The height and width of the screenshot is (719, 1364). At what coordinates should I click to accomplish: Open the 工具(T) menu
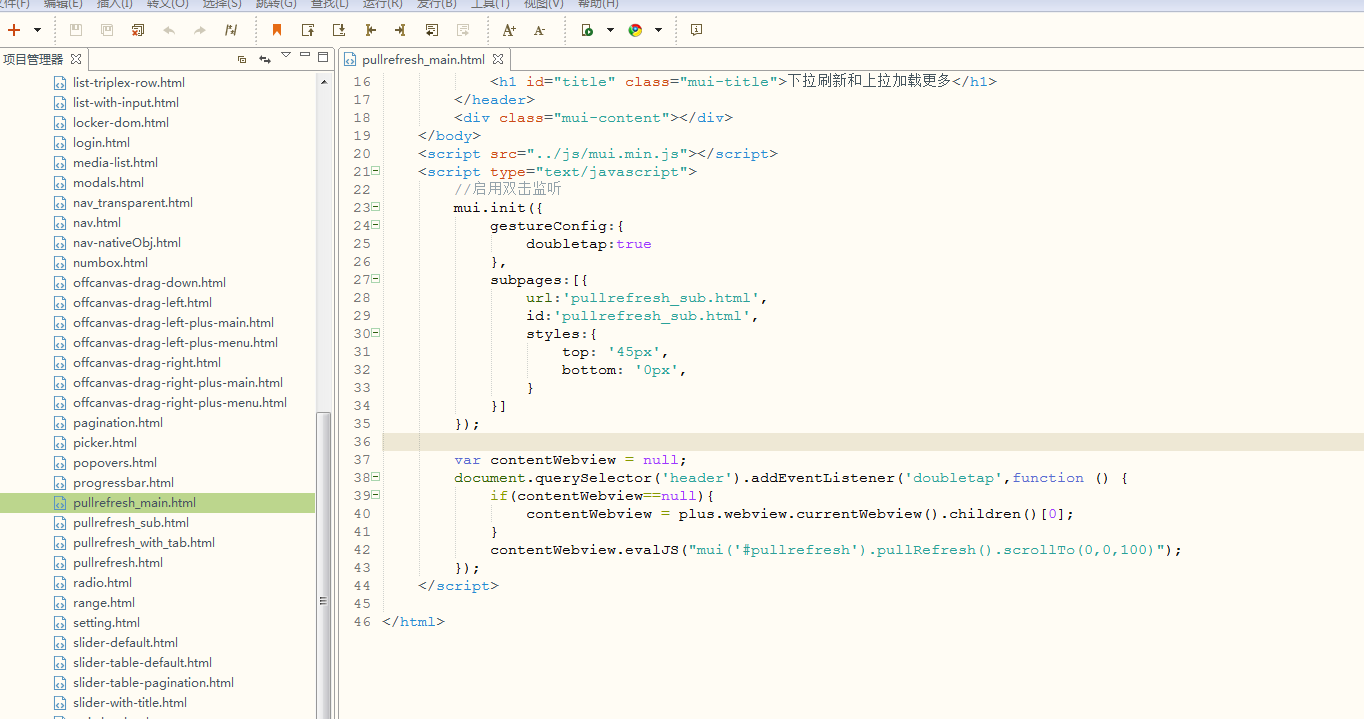490,4
